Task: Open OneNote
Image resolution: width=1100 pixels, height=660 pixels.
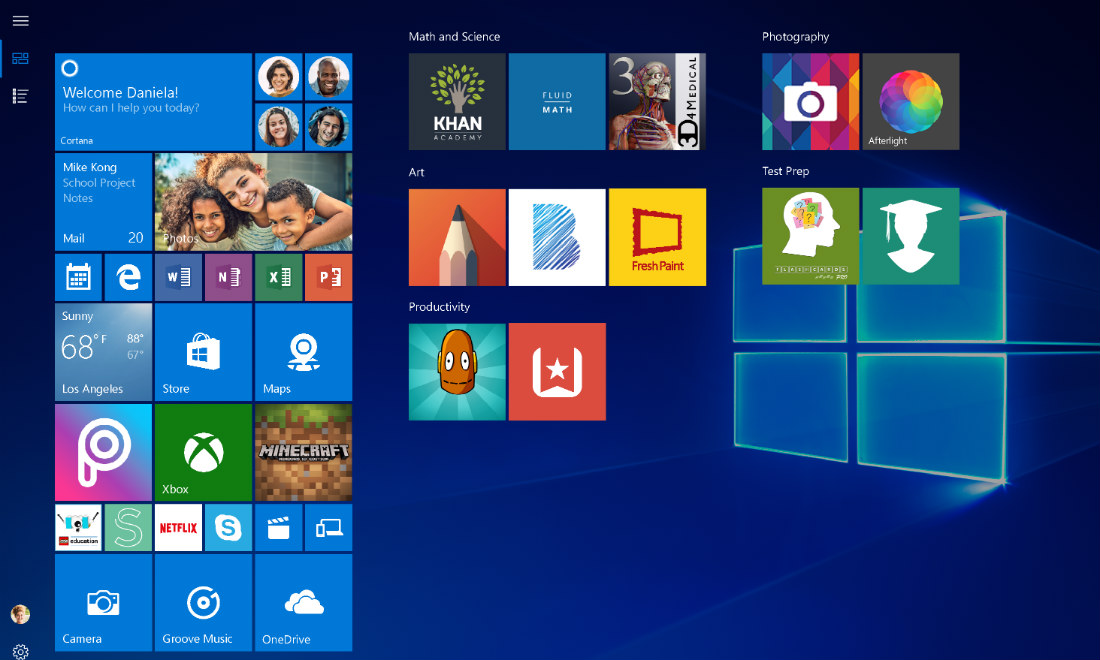Action: (x=228, y=277)
